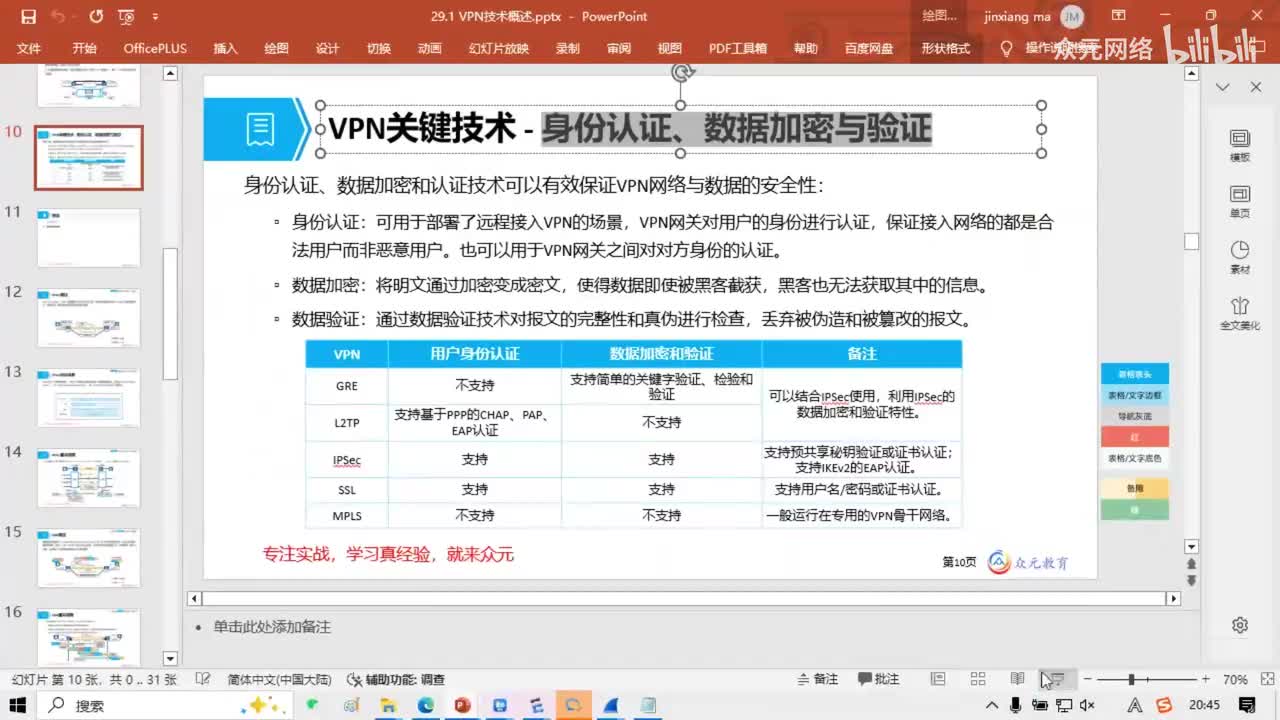Screen dimensions: 1280x720
Task: Start slideshow from the quick access toolbar
Action: point(126,17)
